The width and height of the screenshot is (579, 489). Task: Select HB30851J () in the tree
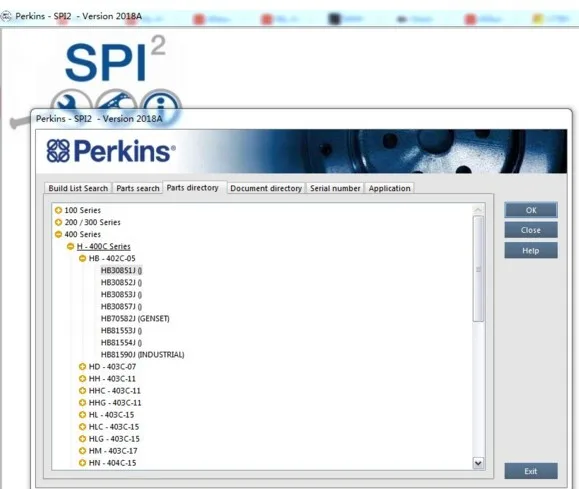pyautogui.click(x=121, y=270)
